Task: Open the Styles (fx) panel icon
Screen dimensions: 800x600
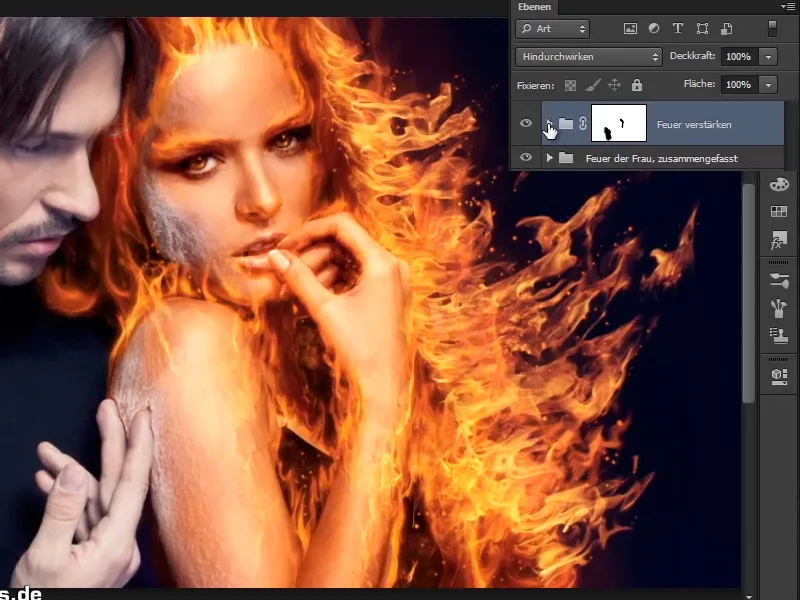Action: 779,240
